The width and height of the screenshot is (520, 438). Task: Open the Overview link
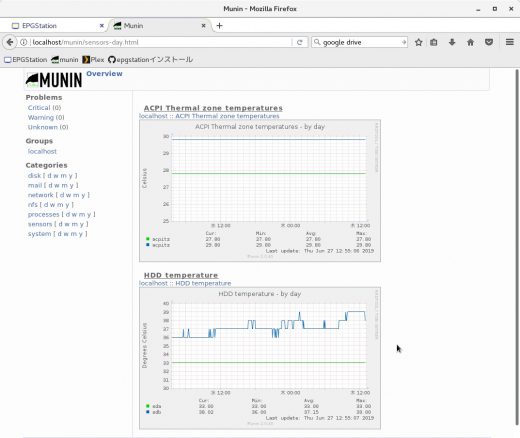point(104,74)
